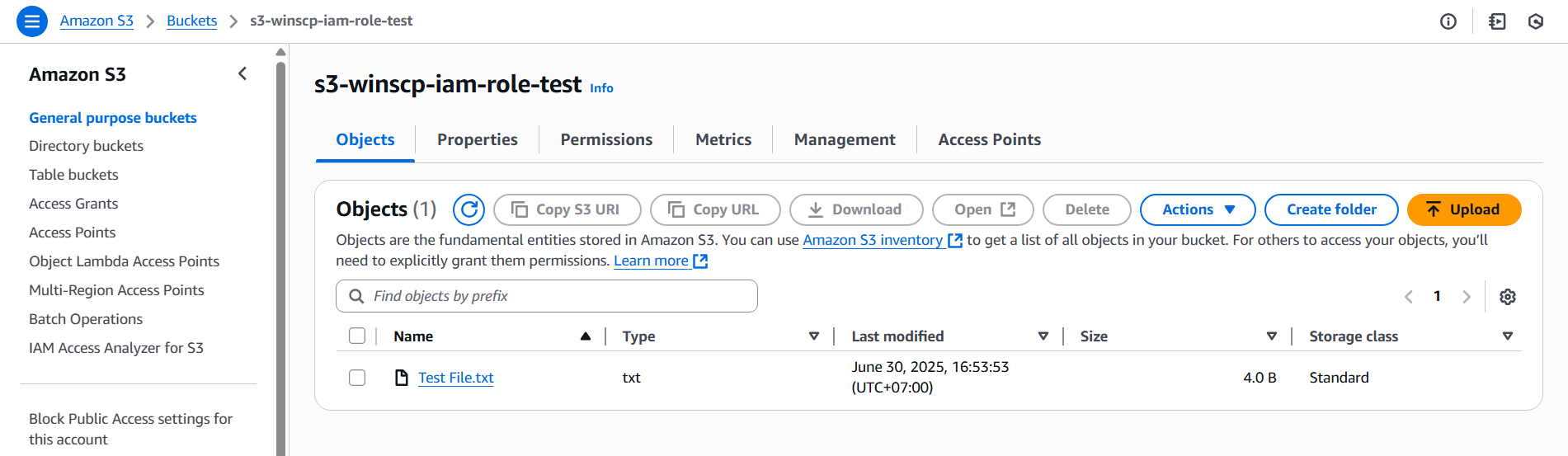Switch to the Properties tab
This screenshot has height=456, width=1568.
(478, 139)
